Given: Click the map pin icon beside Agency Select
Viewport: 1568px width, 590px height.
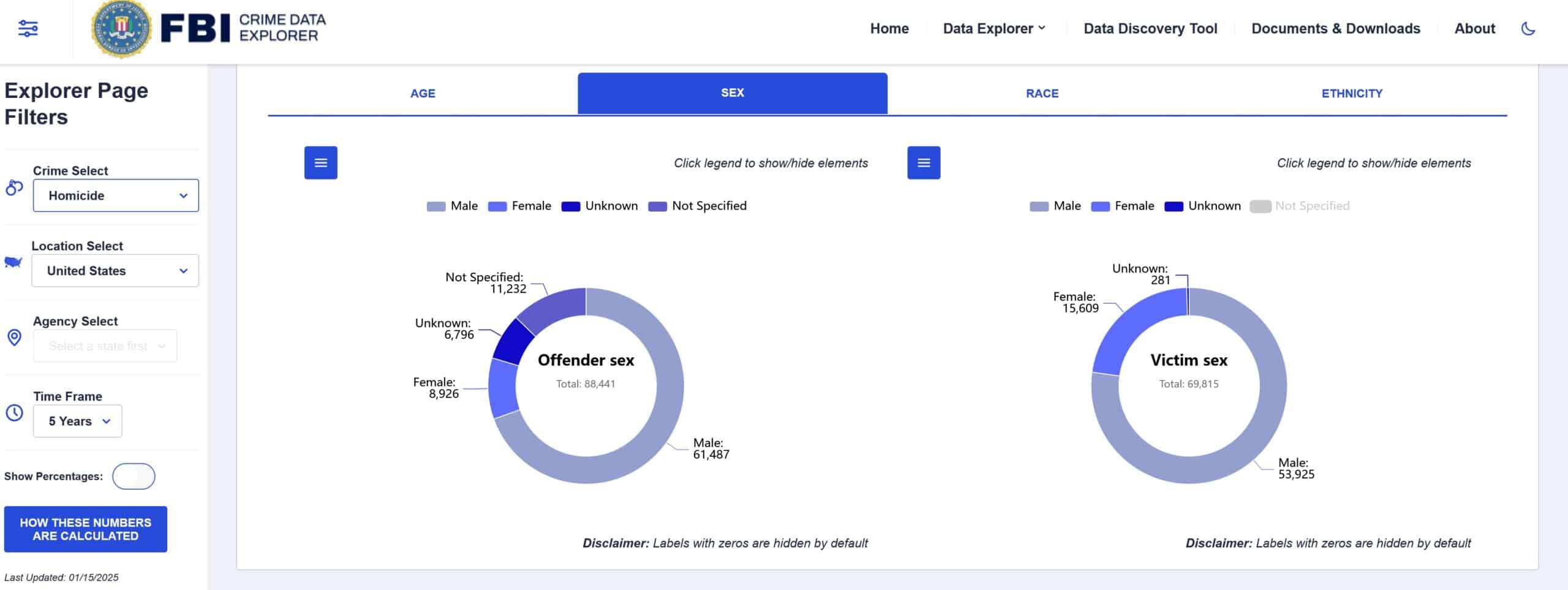Looking at the screenshot, I should click(x=14, y=338).
